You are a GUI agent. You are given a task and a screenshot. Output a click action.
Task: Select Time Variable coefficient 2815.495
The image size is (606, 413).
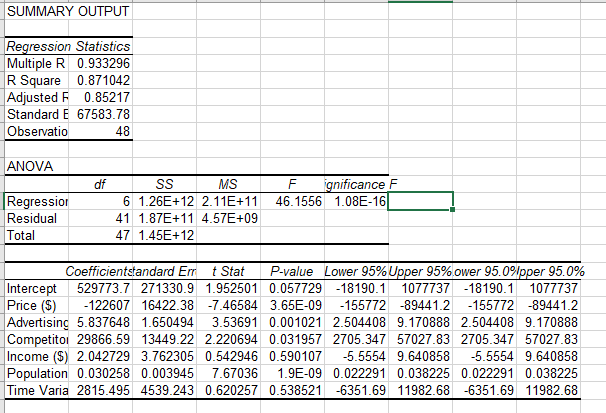point(100,390)
